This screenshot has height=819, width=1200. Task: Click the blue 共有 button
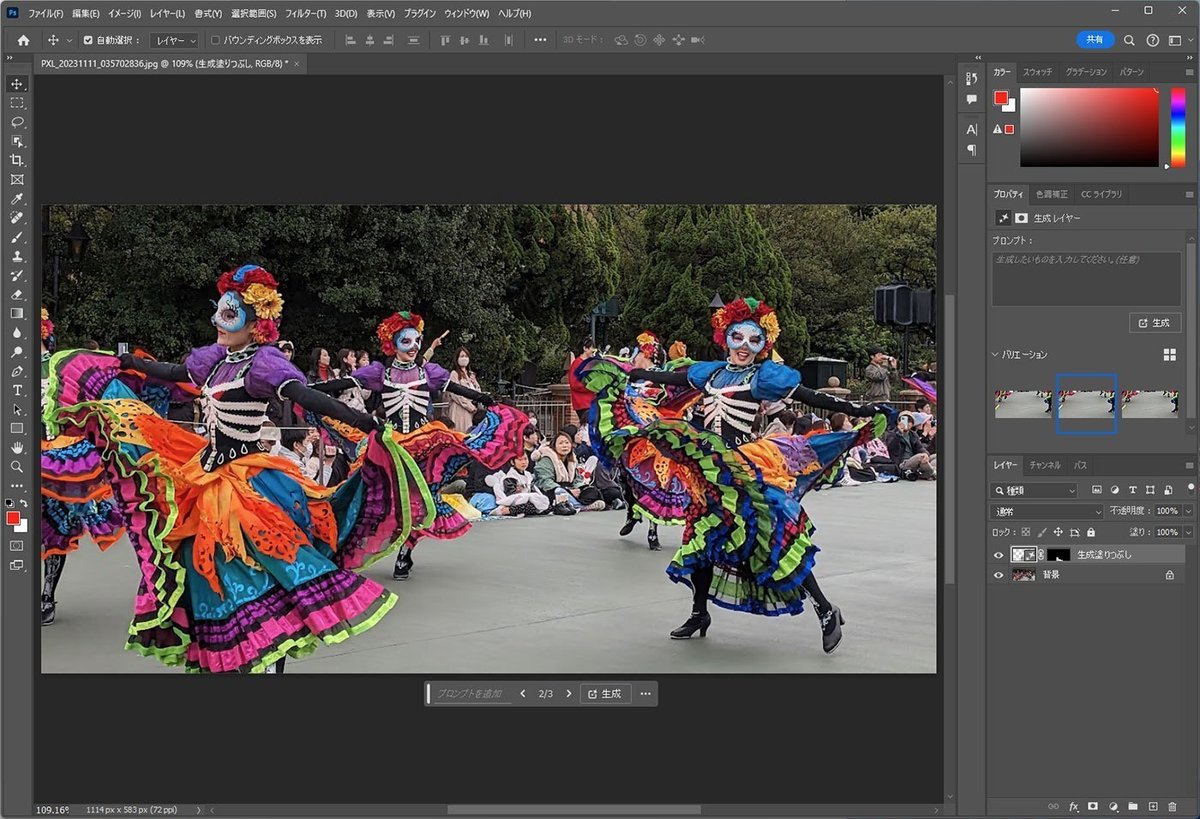pos(1095,40)
